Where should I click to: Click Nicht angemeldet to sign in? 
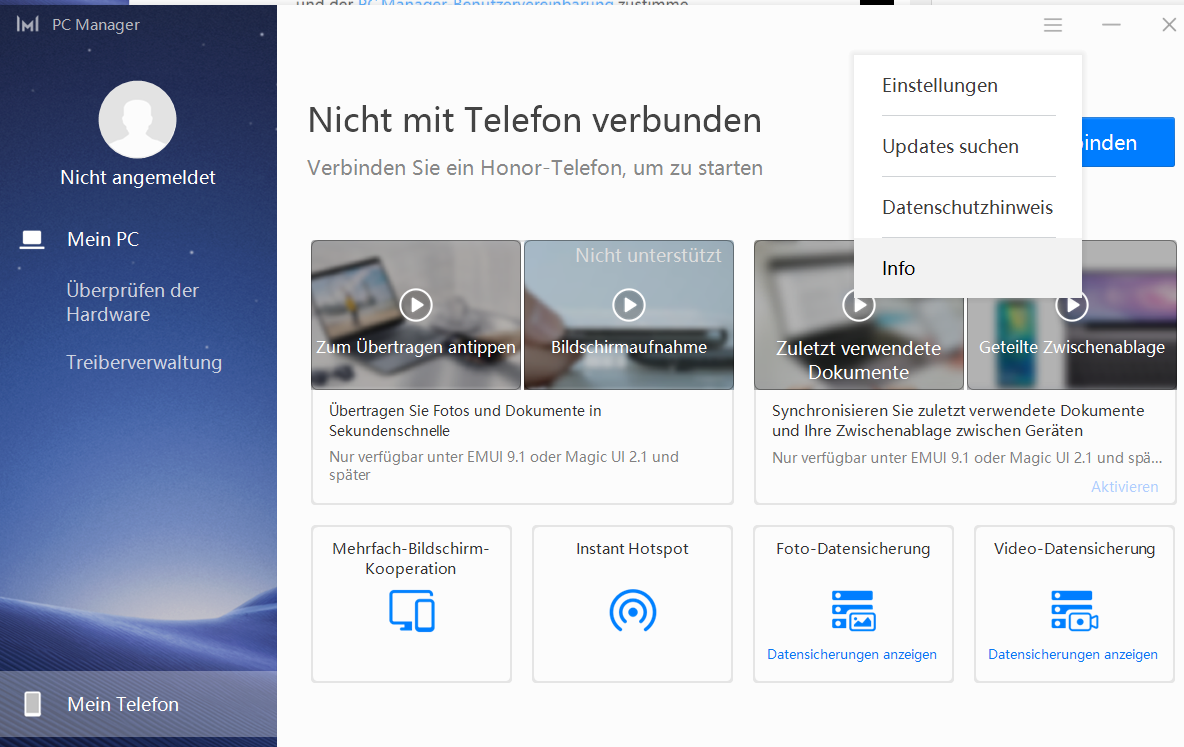coord(137,177)
